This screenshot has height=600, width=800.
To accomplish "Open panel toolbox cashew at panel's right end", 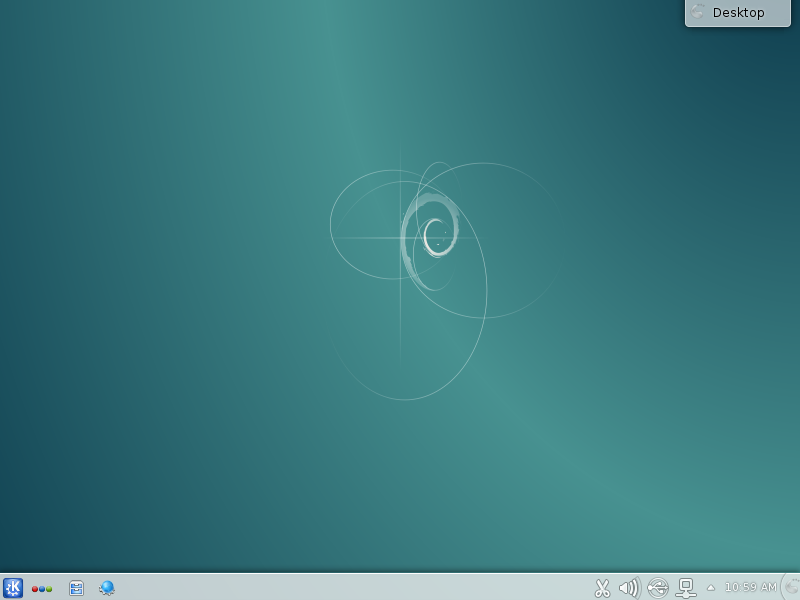I will (x=791, y=587).
